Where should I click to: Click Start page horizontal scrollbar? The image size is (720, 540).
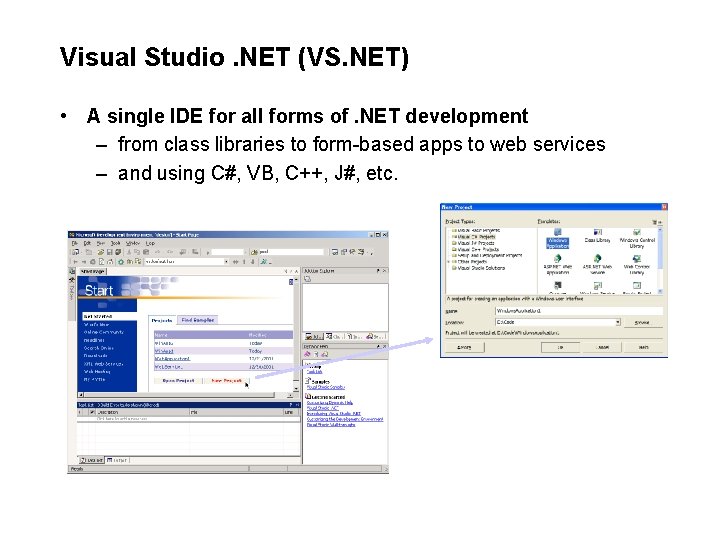point(185,395)
